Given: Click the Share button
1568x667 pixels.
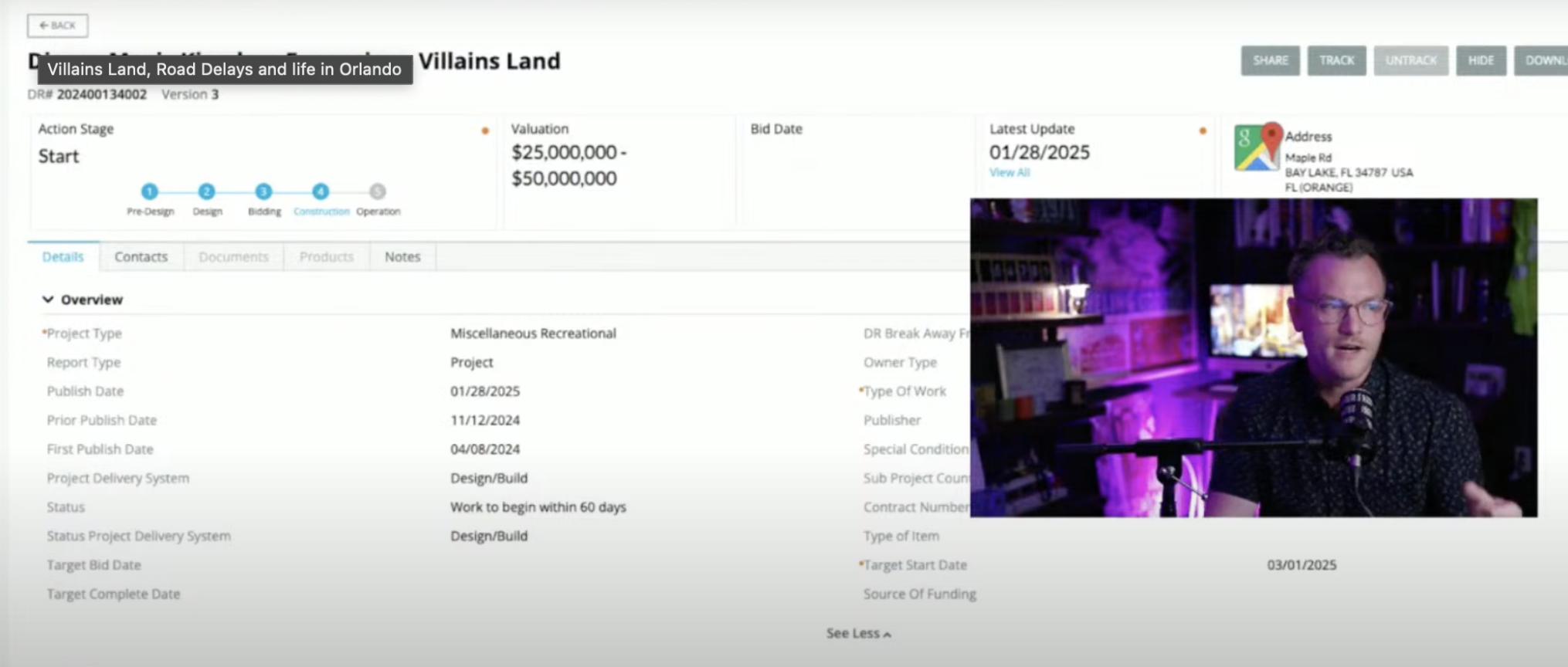Looking at the screenshot, I should coord(1270,61).
